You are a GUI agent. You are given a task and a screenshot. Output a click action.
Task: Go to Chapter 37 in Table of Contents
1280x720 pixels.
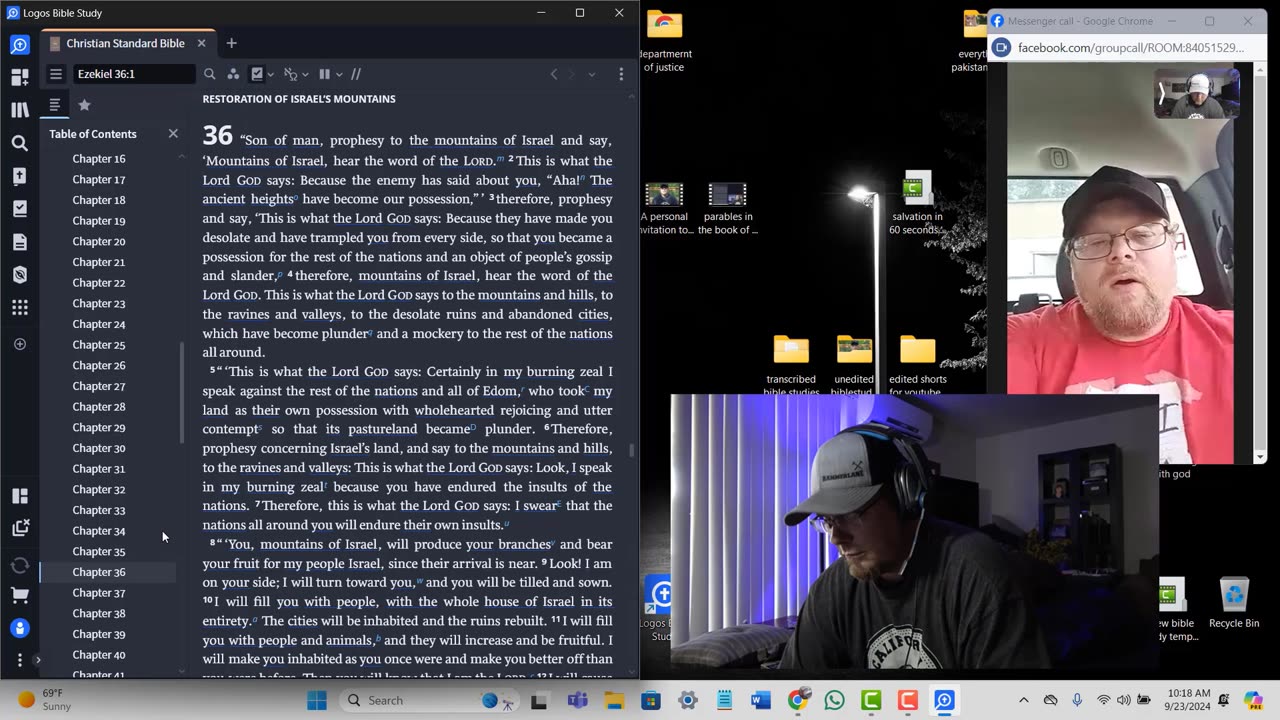[x=99, y=593]
